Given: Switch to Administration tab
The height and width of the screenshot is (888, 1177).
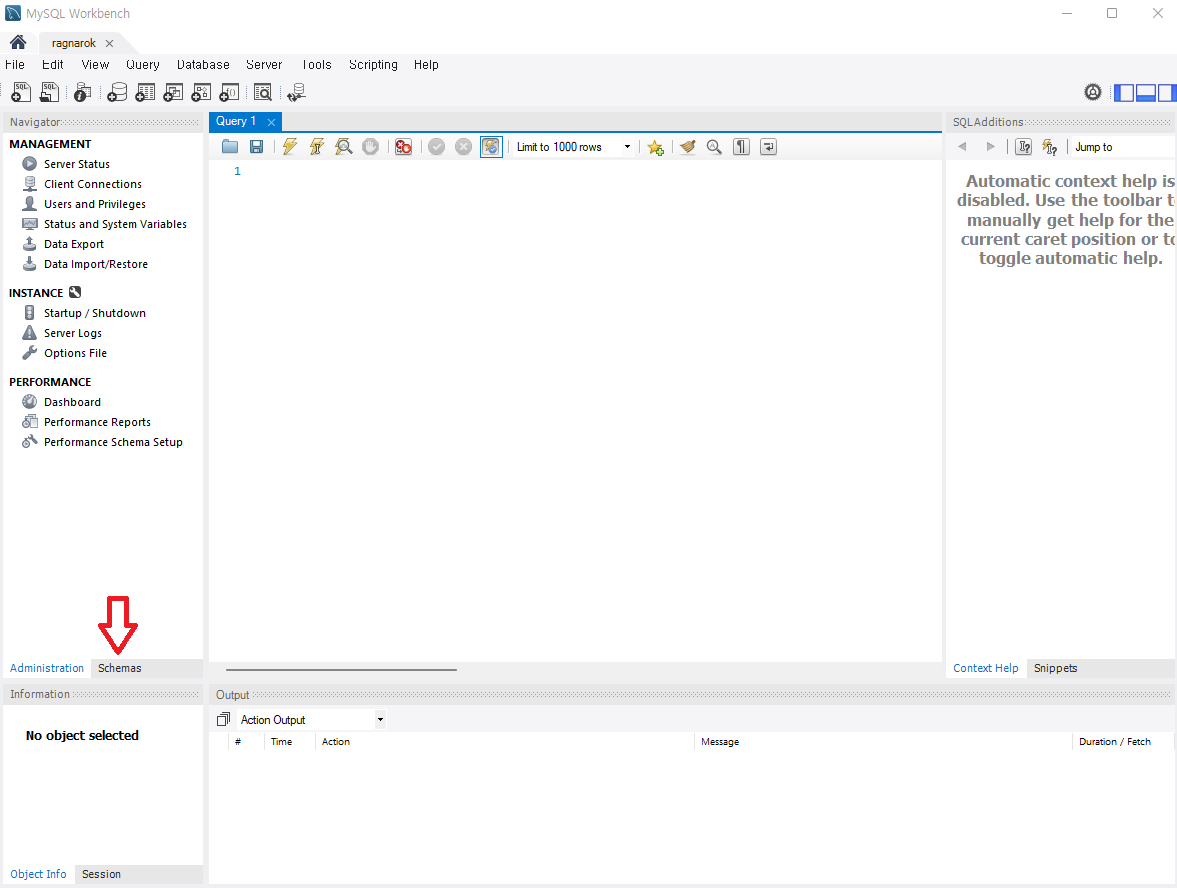Looking at the screenshot, I should pos(47,668).
